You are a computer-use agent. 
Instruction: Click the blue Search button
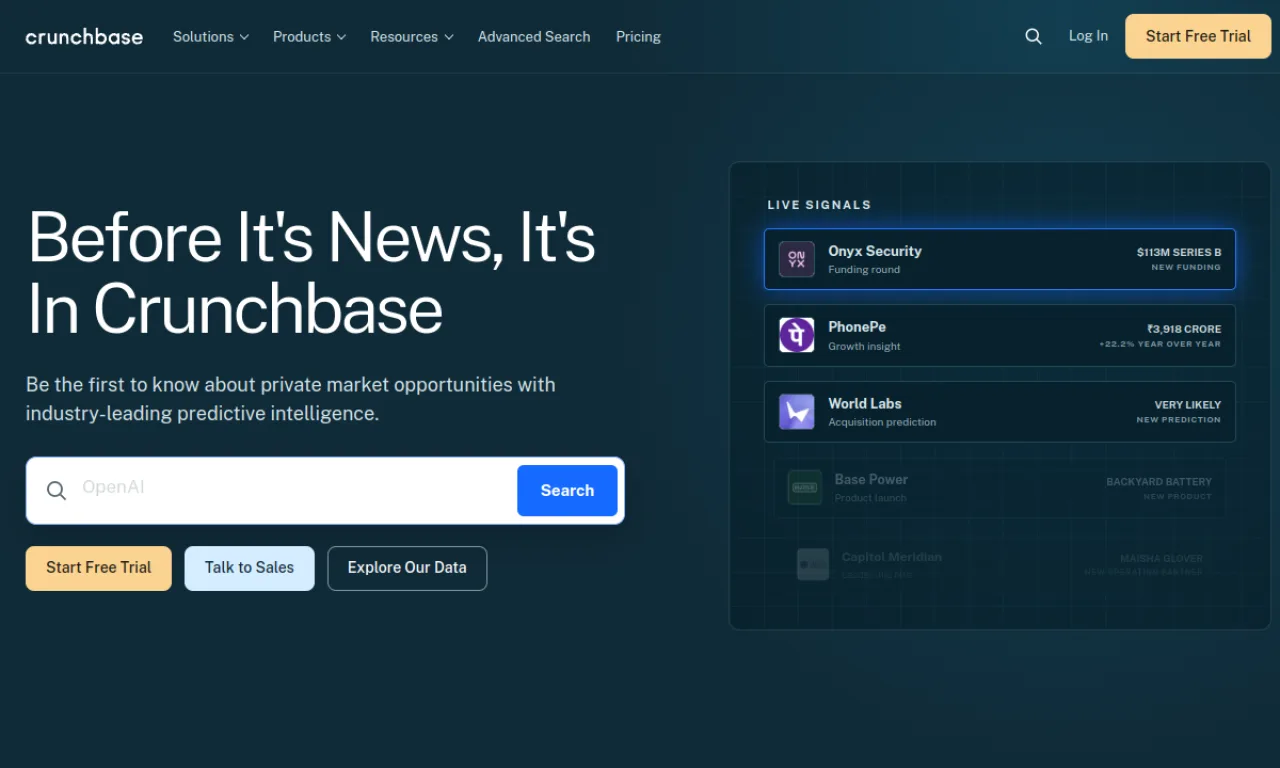click(567, 490)
